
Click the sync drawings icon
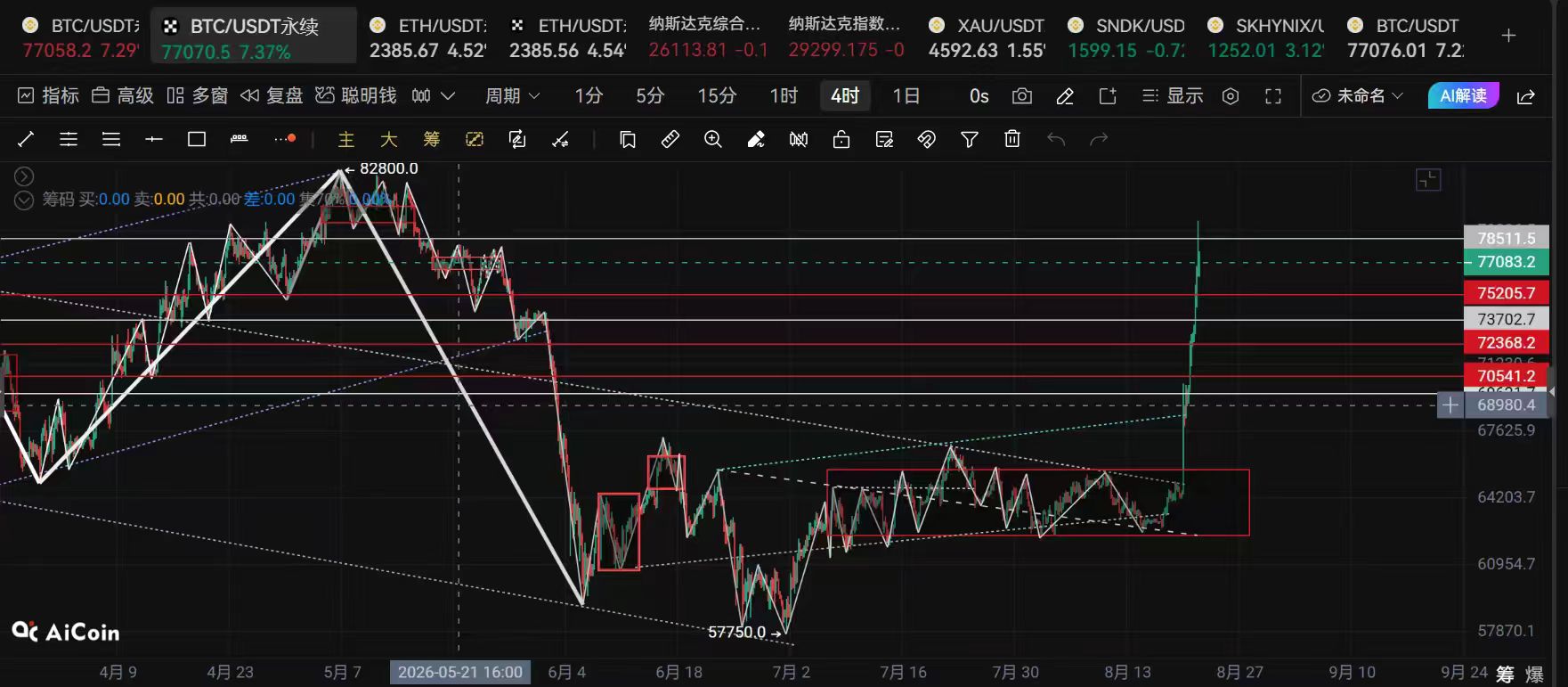[x=517, y=139]
